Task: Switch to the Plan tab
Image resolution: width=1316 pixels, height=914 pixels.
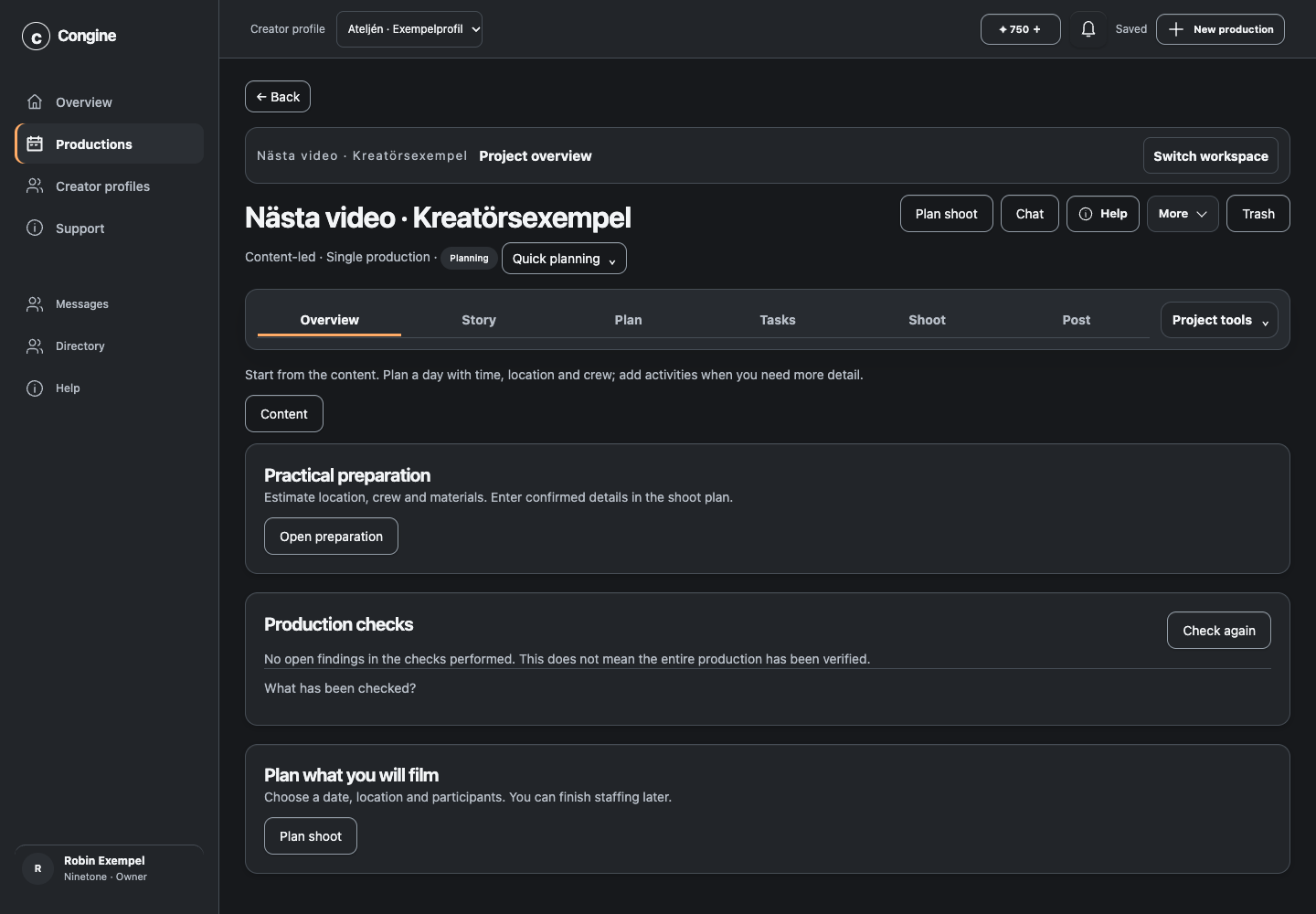Action: point(628,320)
